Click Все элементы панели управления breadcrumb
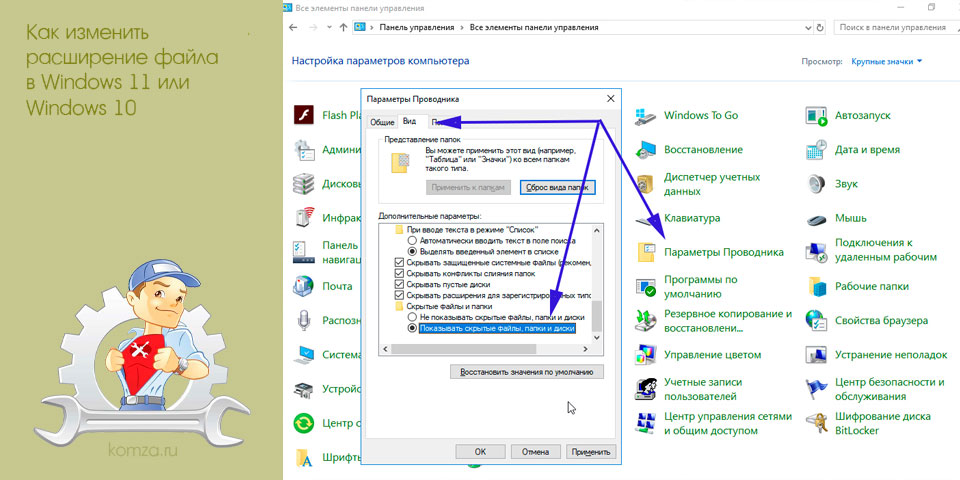960x480 pixels. point(534,28)
